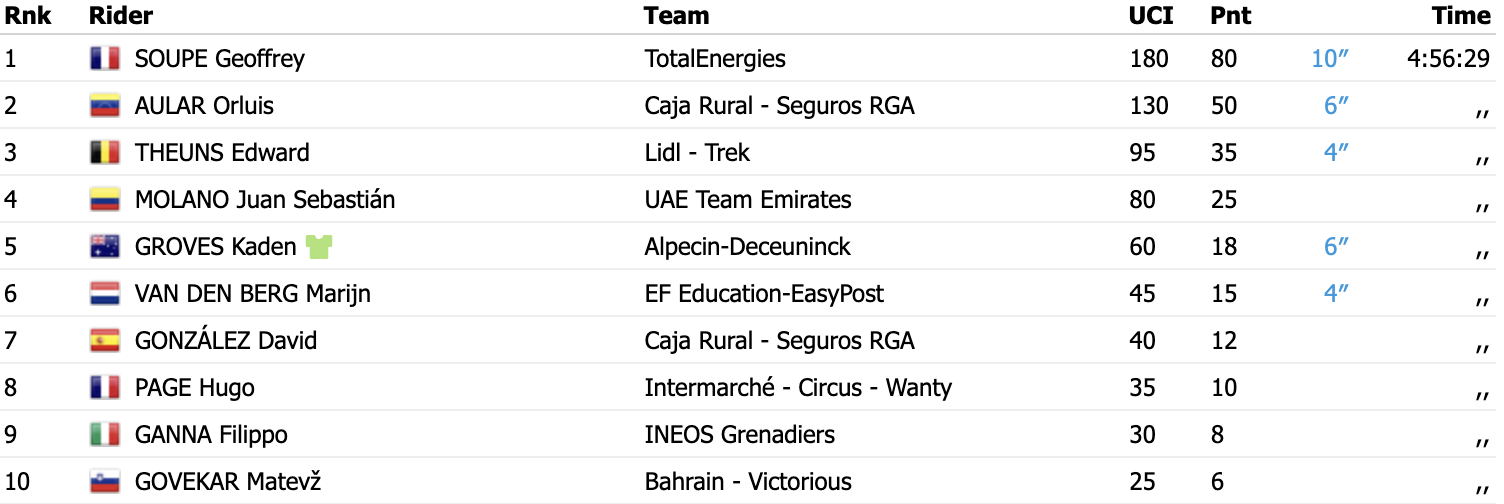Click the Australian flag beside GROVES Kaden

104,247
